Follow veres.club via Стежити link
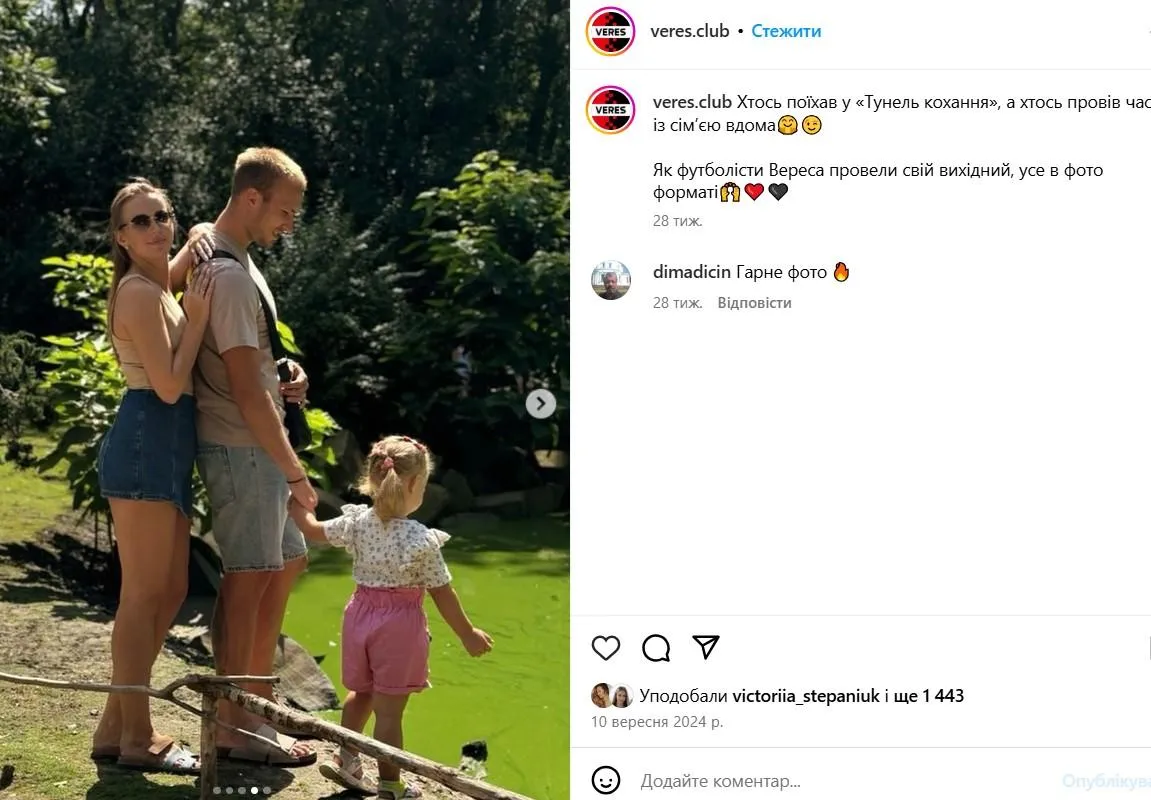1151x800 pixels. (x=786, y=31)
